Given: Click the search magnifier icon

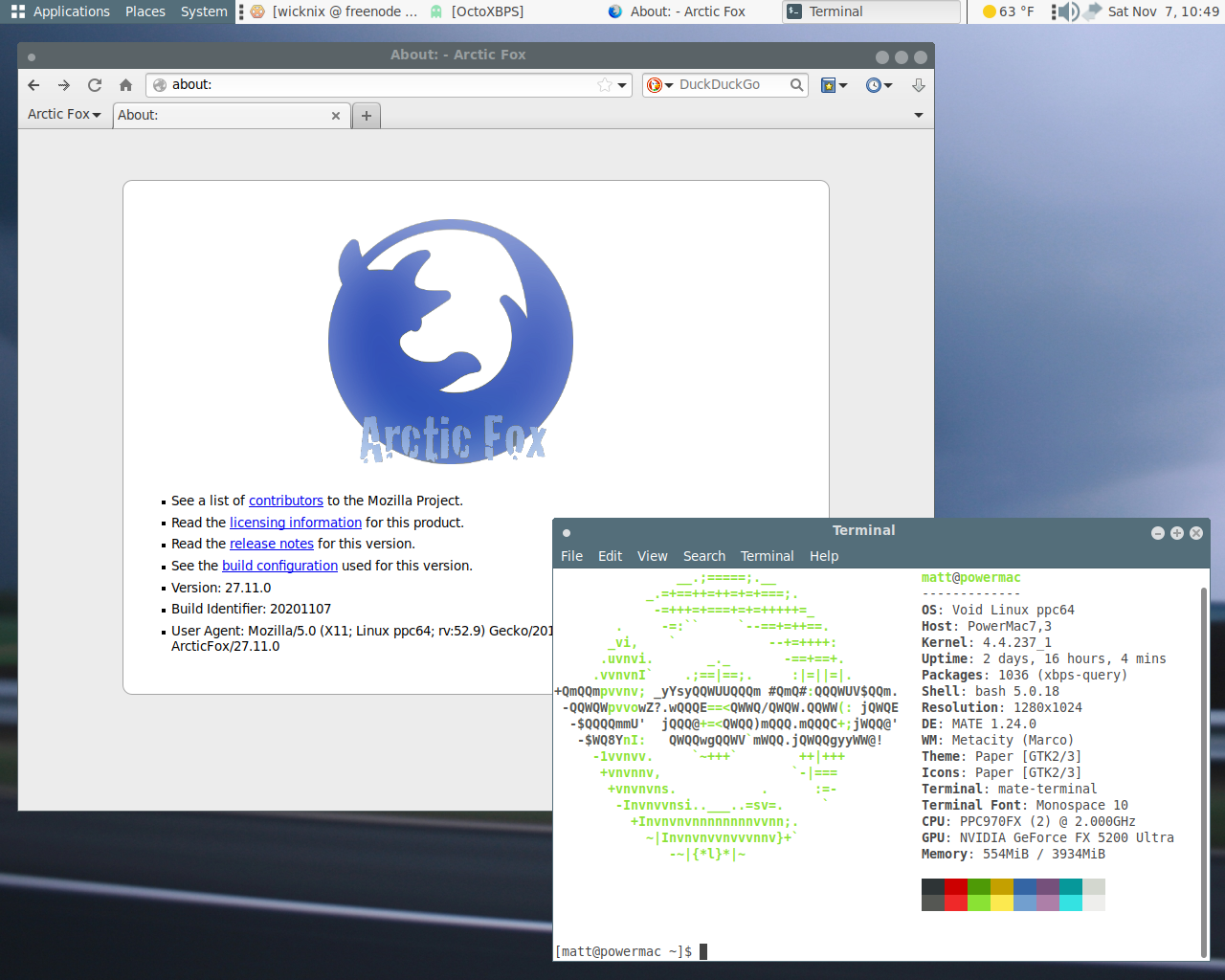Looking at the screenshot, I should pyautogui.click(x=796, y=85).
